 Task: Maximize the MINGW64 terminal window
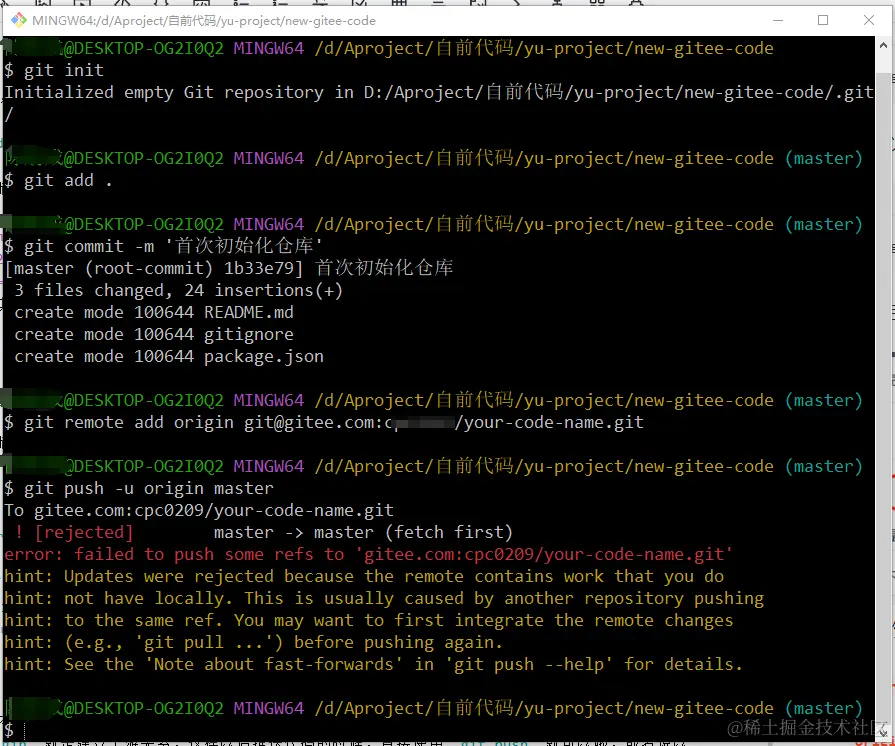click(823, 21)
